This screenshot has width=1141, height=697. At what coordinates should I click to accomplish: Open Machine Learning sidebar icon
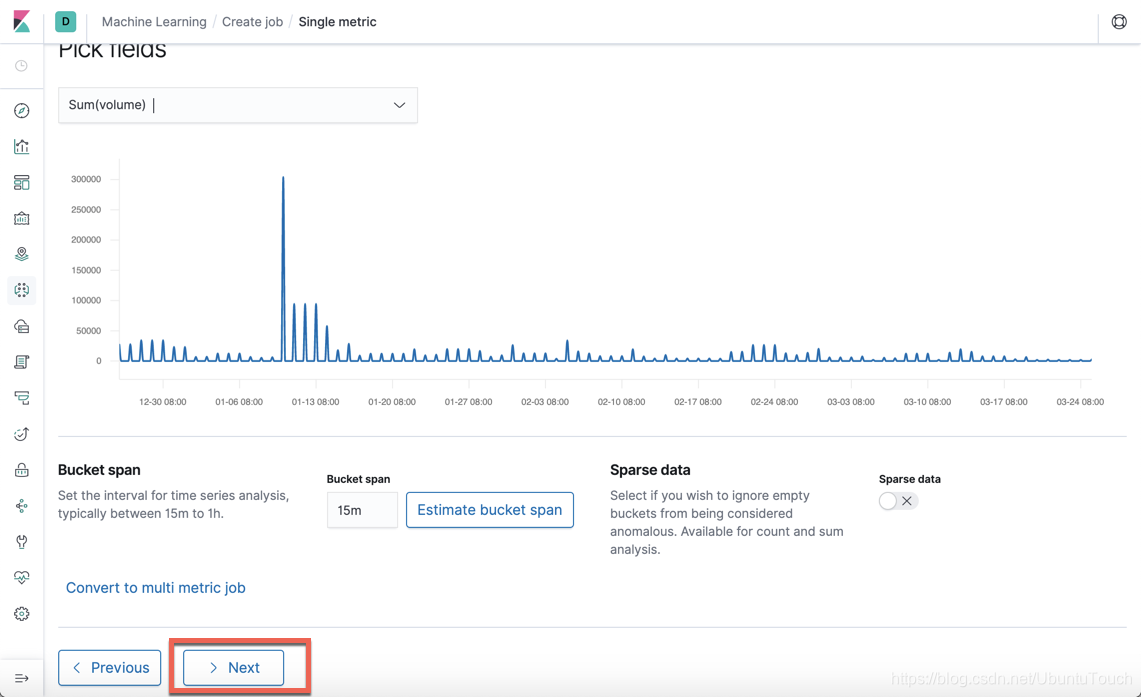pos(22,290)
